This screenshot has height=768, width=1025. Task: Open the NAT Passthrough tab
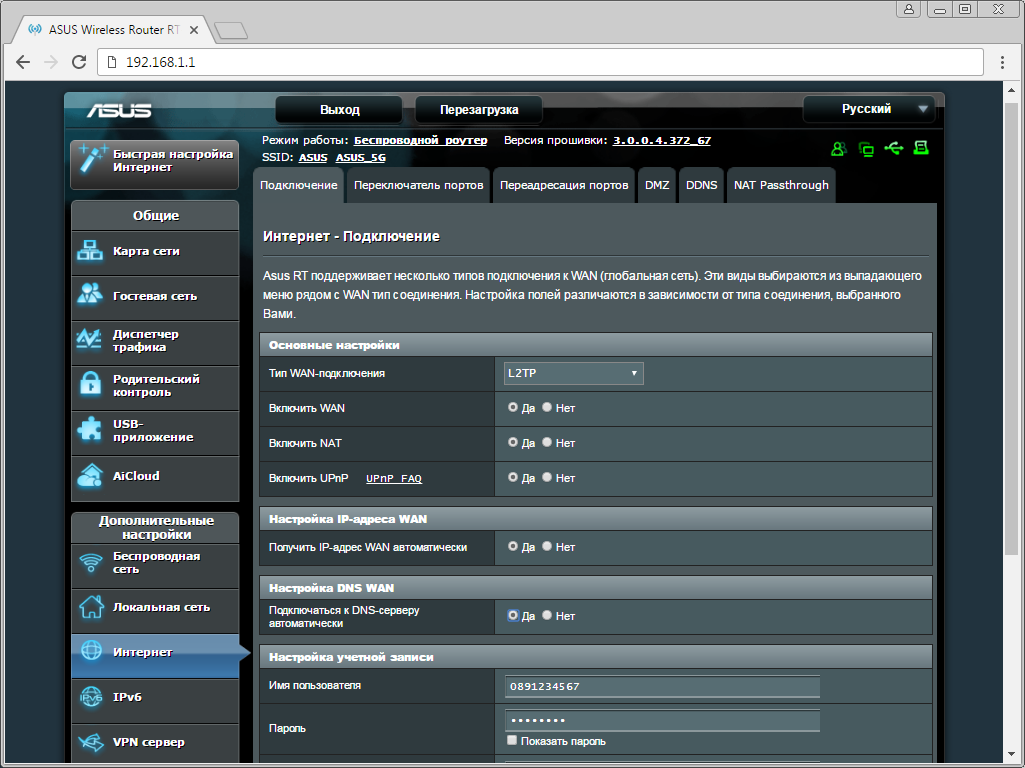tap(781, 185)
